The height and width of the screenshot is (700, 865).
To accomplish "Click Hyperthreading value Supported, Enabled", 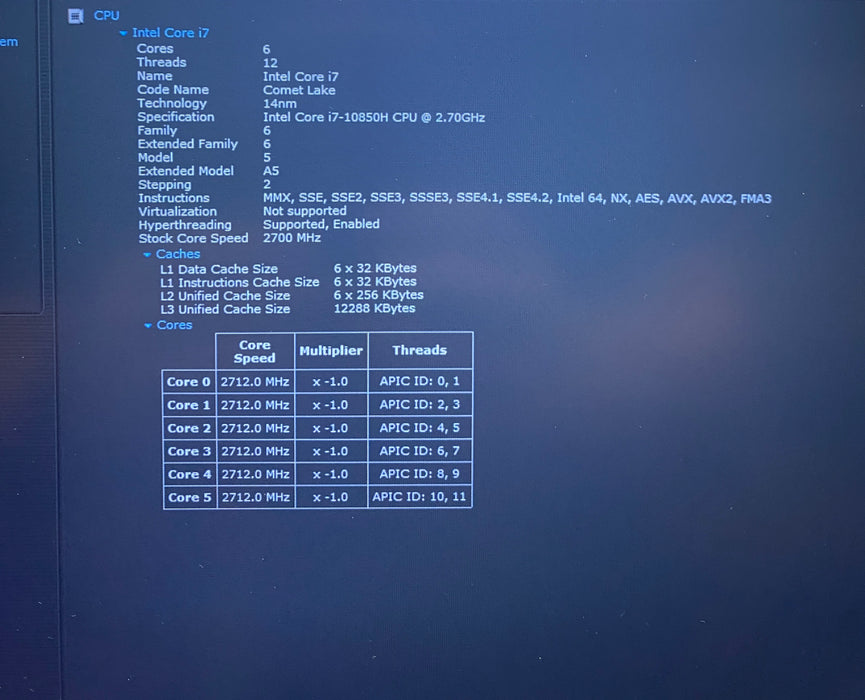I will click(x=321, y=224).
